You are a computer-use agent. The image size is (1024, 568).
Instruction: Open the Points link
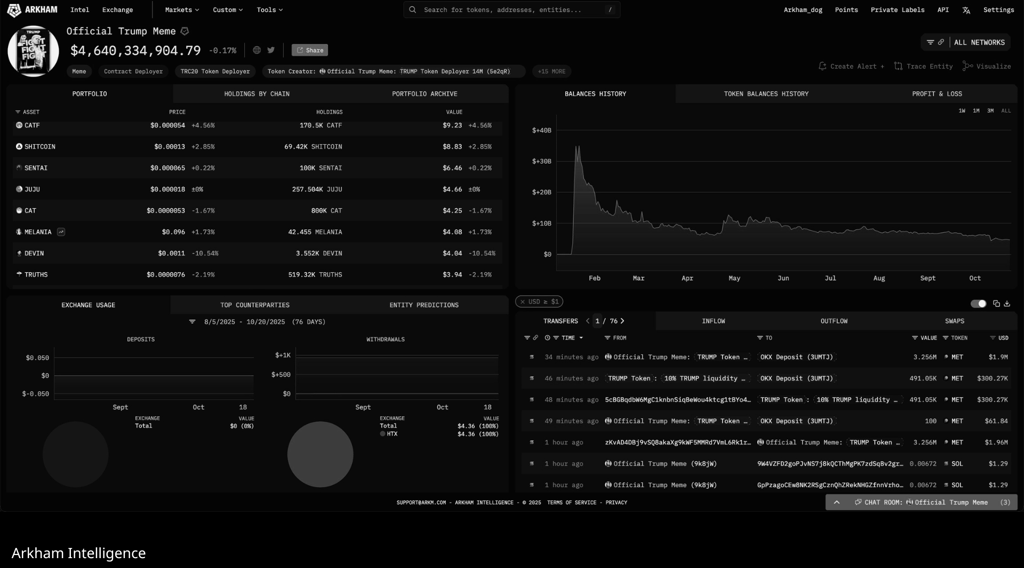click(x=846, y=10)
